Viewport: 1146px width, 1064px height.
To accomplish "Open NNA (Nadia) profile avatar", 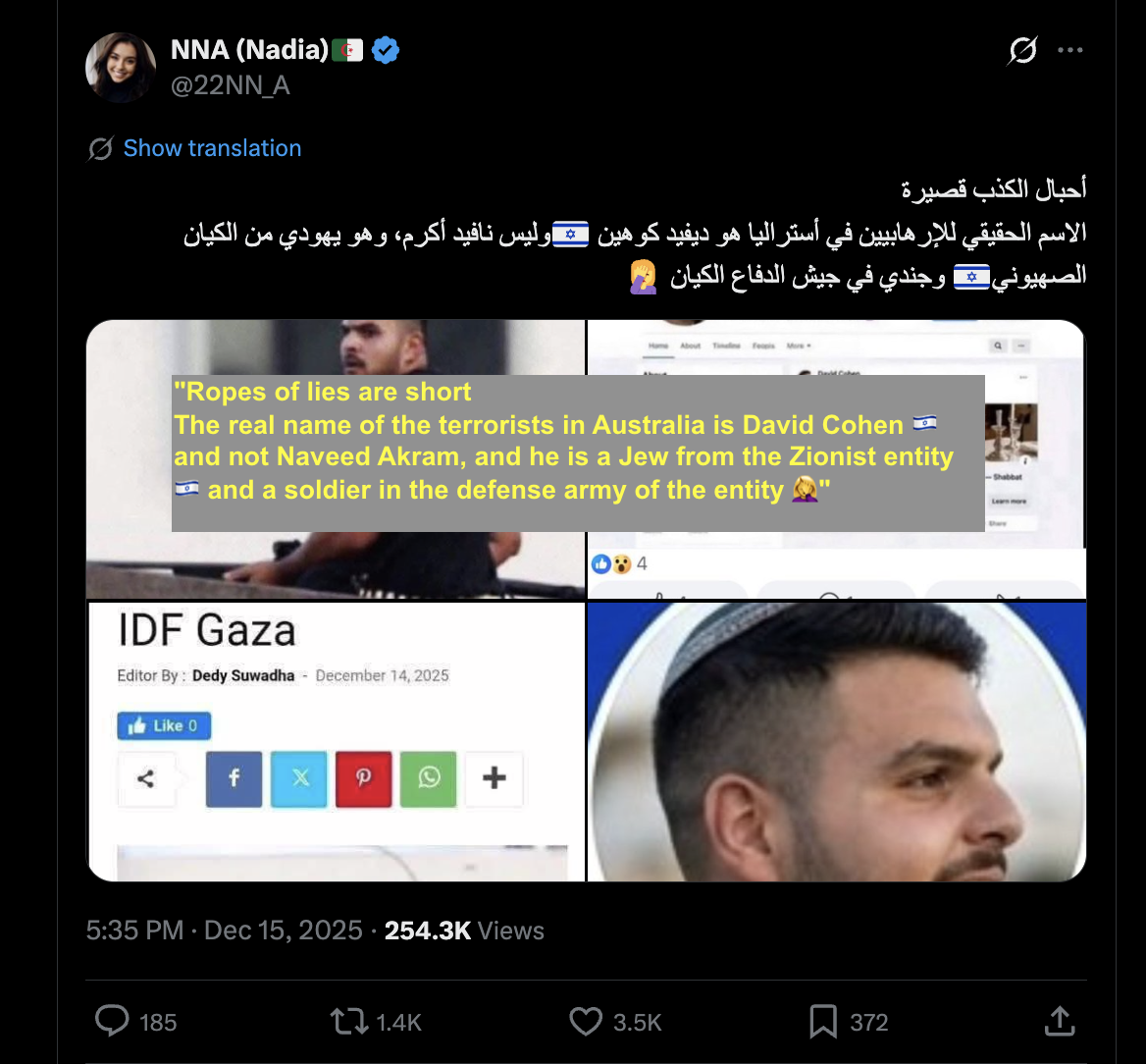I will pyautogui.click(x=121, y=68).
